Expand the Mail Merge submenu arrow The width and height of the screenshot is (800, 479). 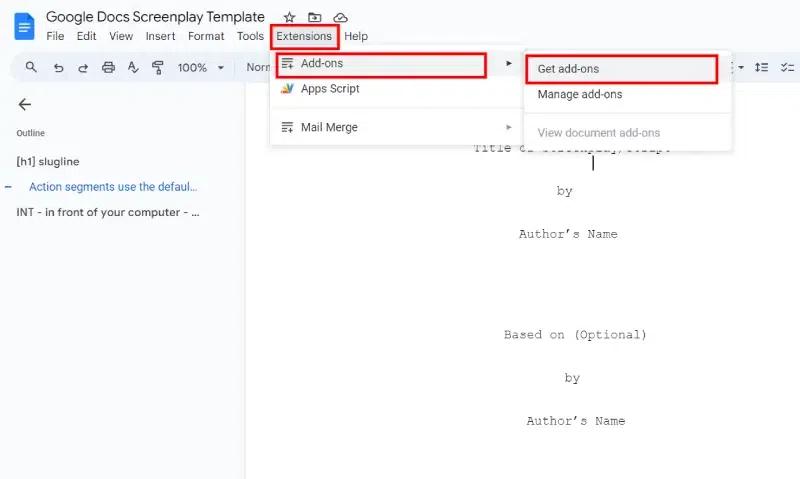coord(509,127)
